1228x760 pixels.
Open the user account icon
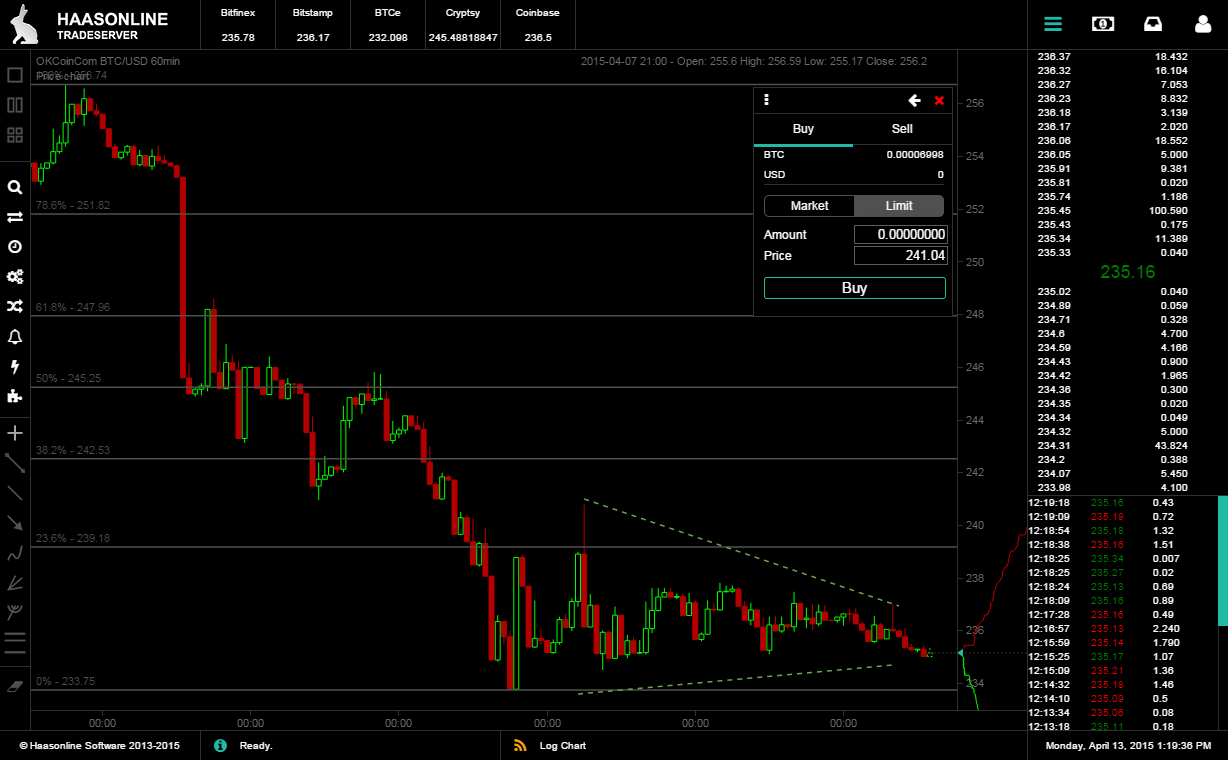click(x=1203, y=24)
